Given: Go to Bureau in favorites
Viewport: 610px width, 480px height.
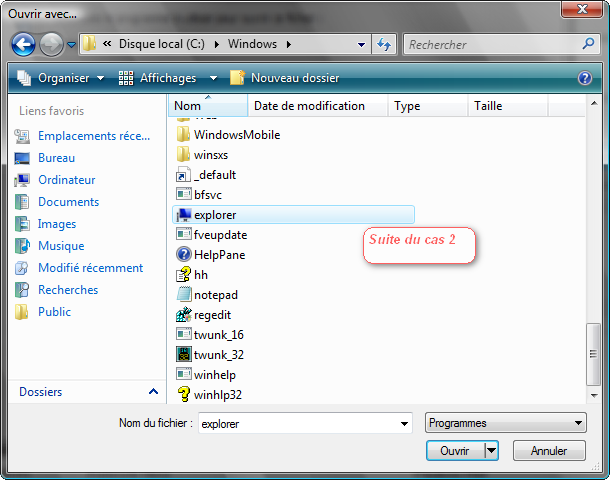Looking at the screenshot, I should click(x=56, y=158).
